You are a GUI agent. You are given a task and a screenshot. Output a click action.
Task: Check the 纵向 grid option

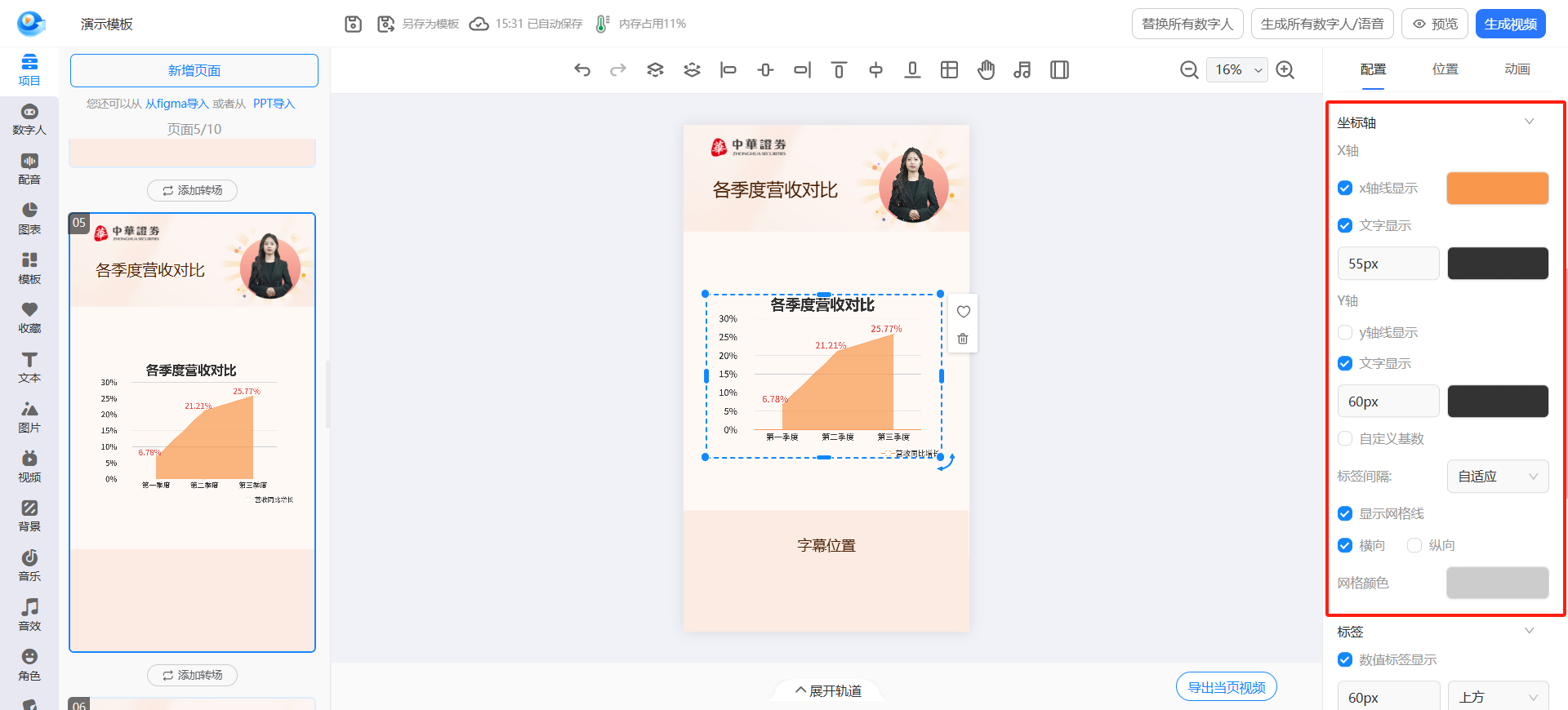point(1414,545)
